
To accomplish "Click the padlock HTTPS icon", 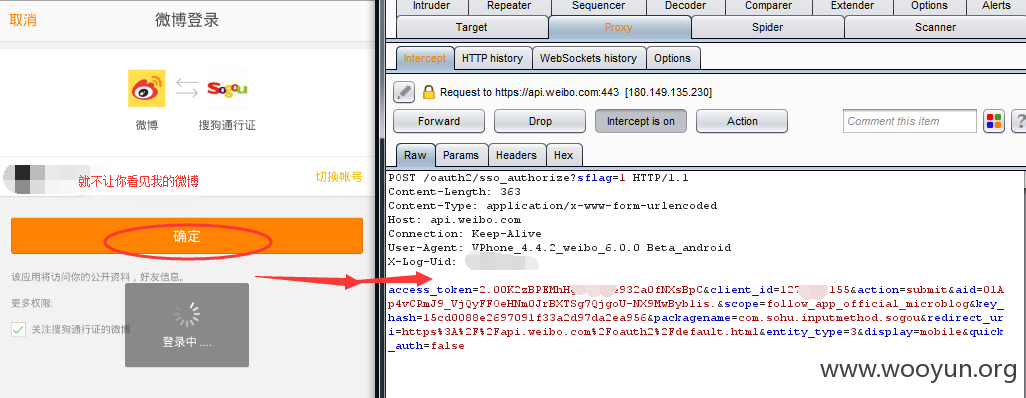I will [x=429, y=92].
